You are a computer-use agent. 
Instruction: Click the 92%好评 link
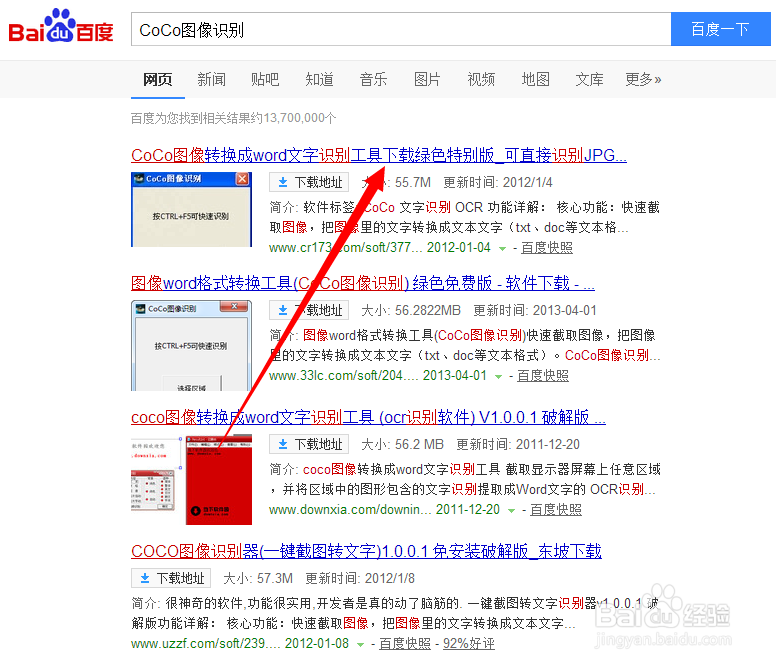click(469, 644)
